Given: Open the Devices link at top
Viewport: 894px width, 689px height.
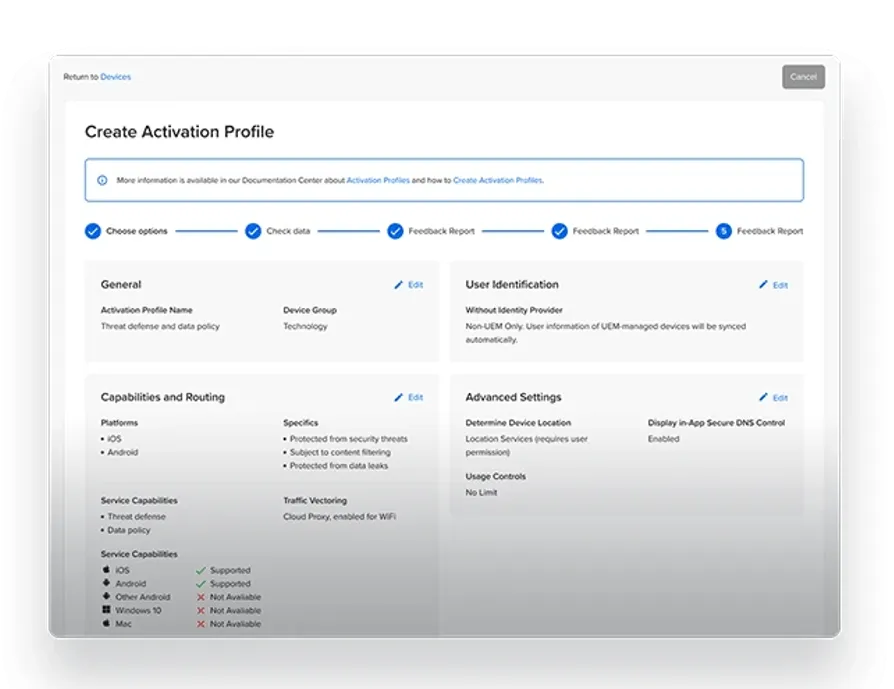Looking at the screenshot, I should (x=116, y=77).
